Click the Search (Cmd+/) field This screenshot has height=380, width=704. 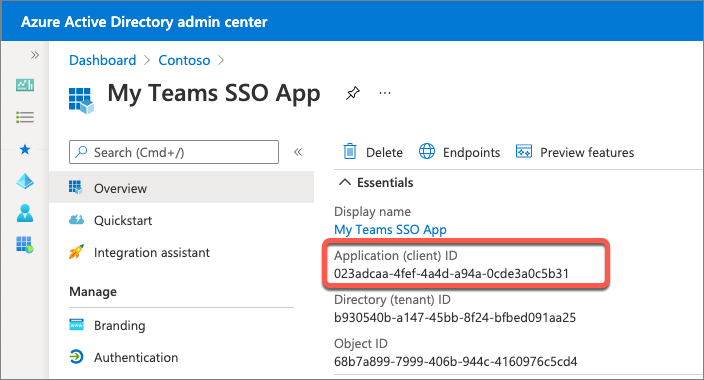[x=174, y=152]
